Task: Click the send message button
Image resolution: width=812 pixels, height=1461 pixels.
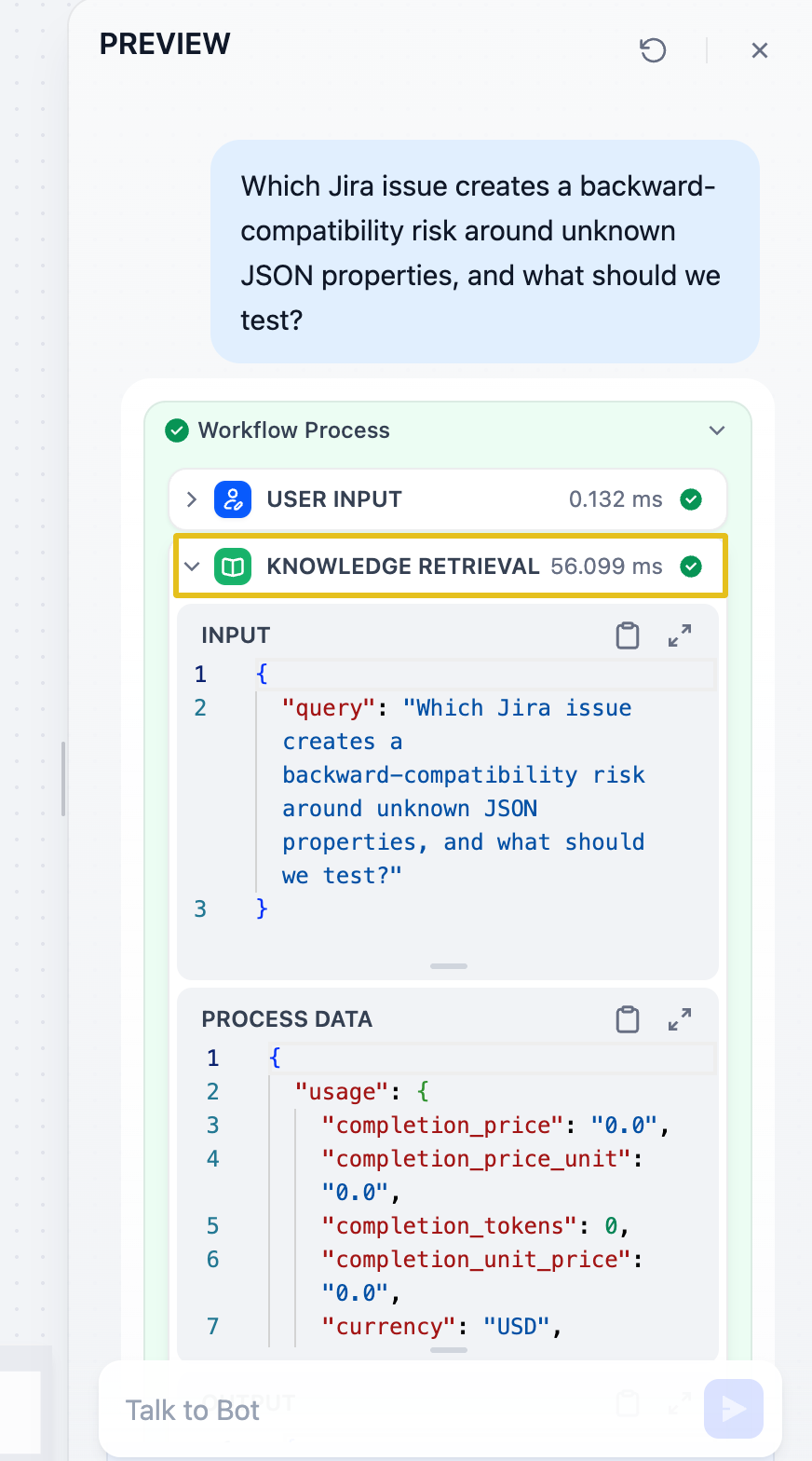Action: [x=734, y=1409]
